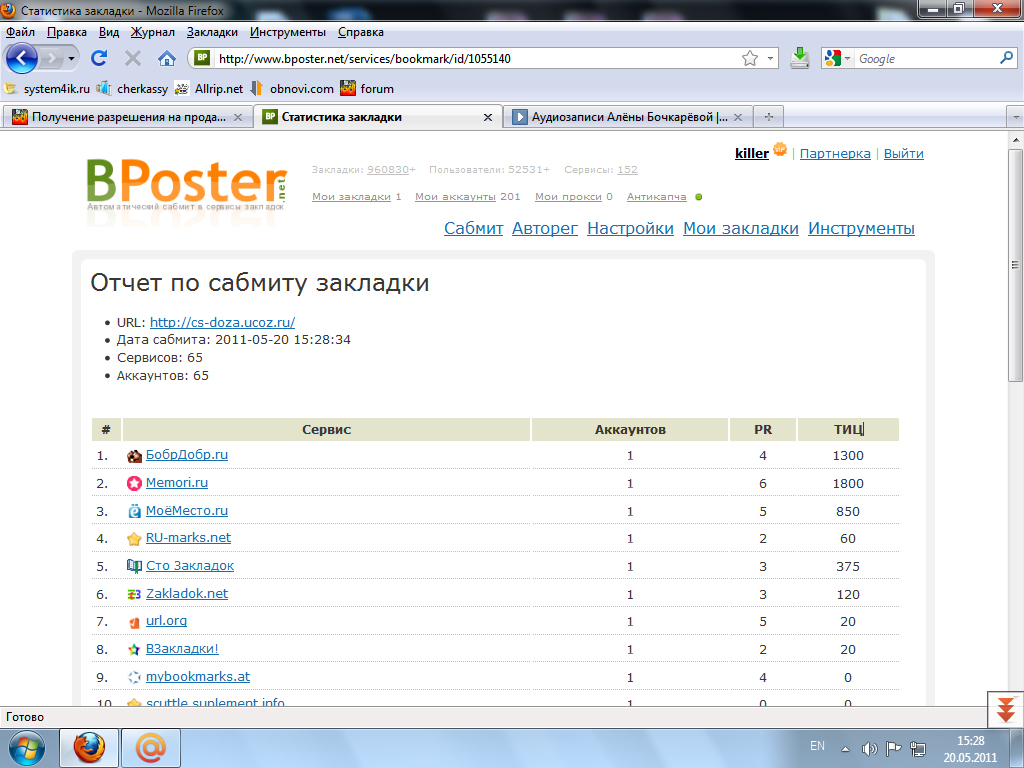Open the Журнал menu
1024x768 pixels.
[153, 32]
